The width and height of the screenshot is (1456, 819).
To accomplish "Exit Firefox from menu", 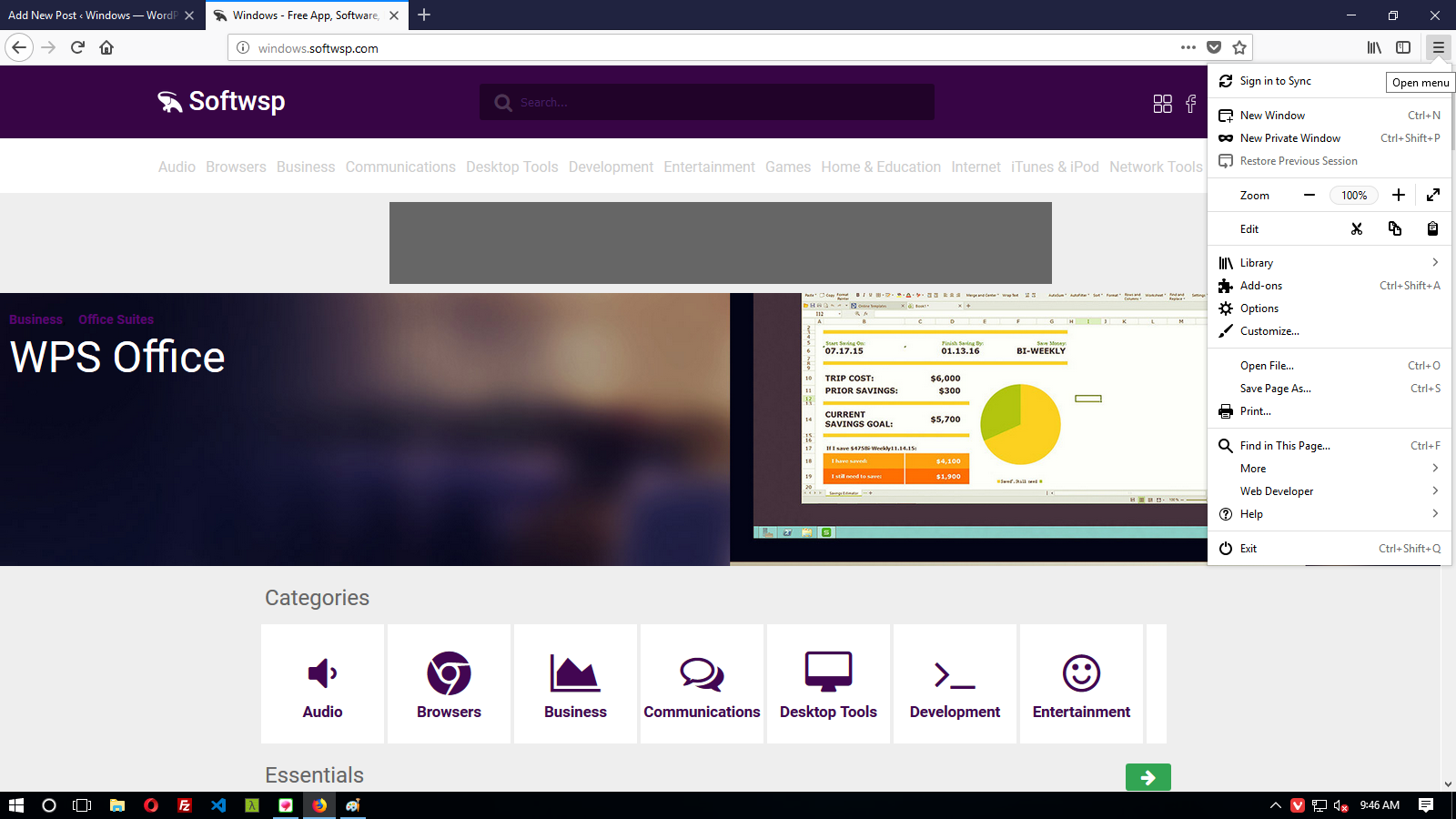I will click(1330, 549).
